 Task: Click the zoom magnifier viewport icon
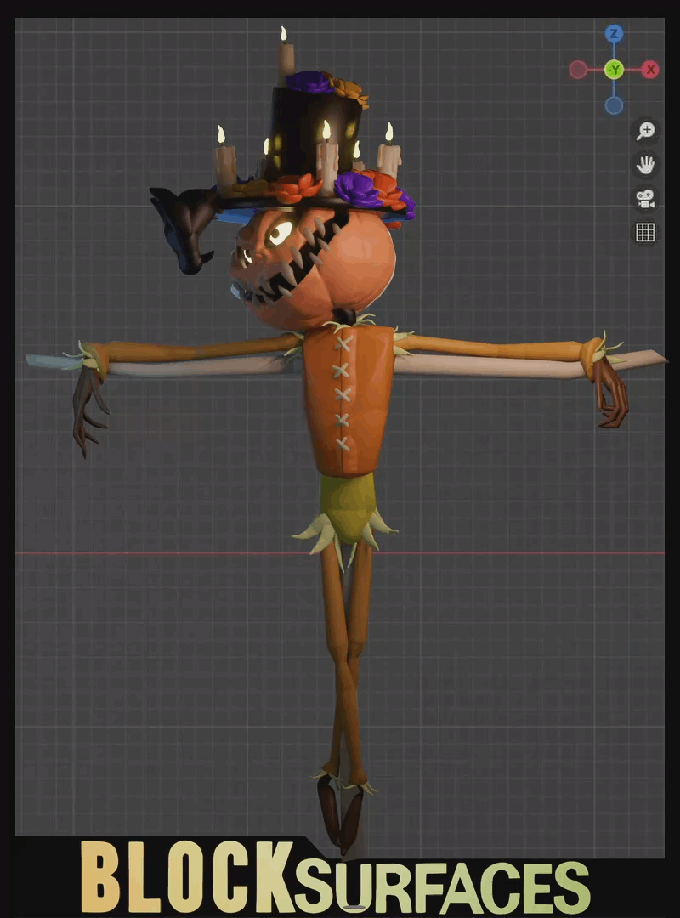(646, 131)
